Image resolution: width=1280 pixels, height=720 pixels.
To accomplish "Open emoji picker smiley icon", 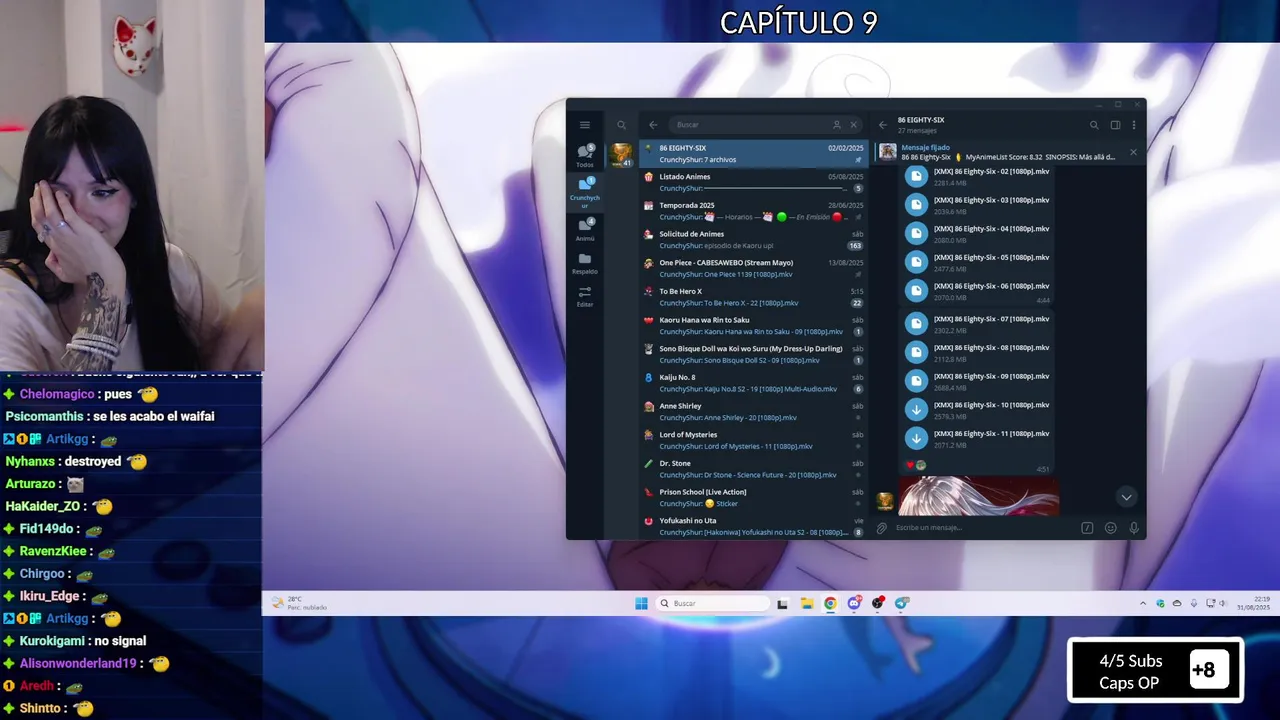I will tap(1110, 528).
